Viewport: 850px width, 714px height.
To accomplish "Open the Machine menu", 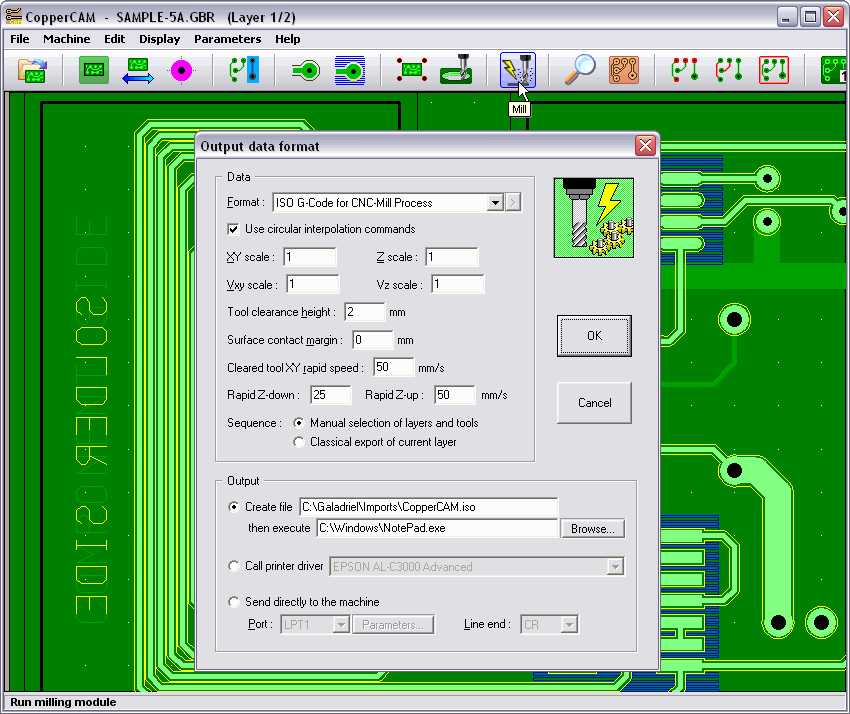I will (x=66, y=39).
